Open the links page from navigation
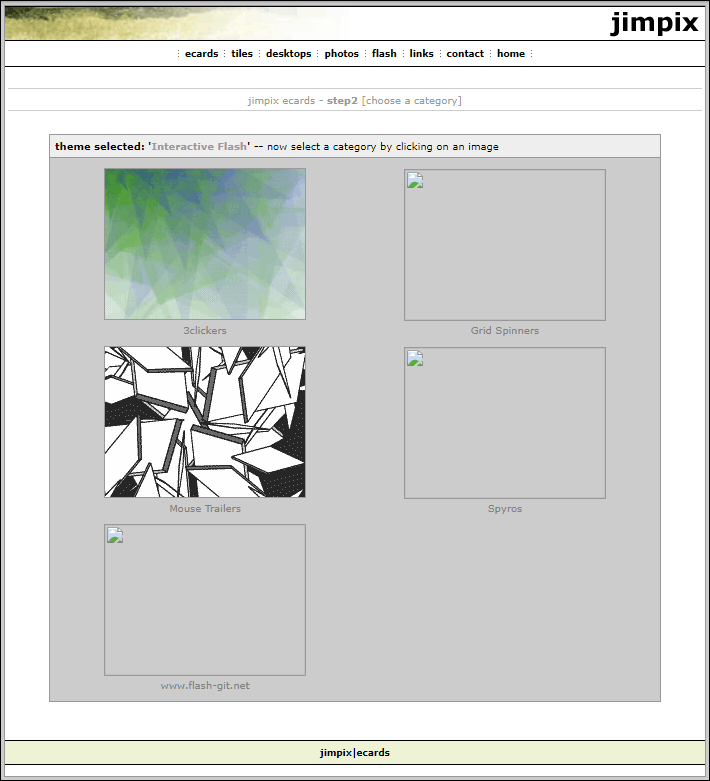Image resolution: width=710 pixels, height=781 pixels. tap(421, 54)
